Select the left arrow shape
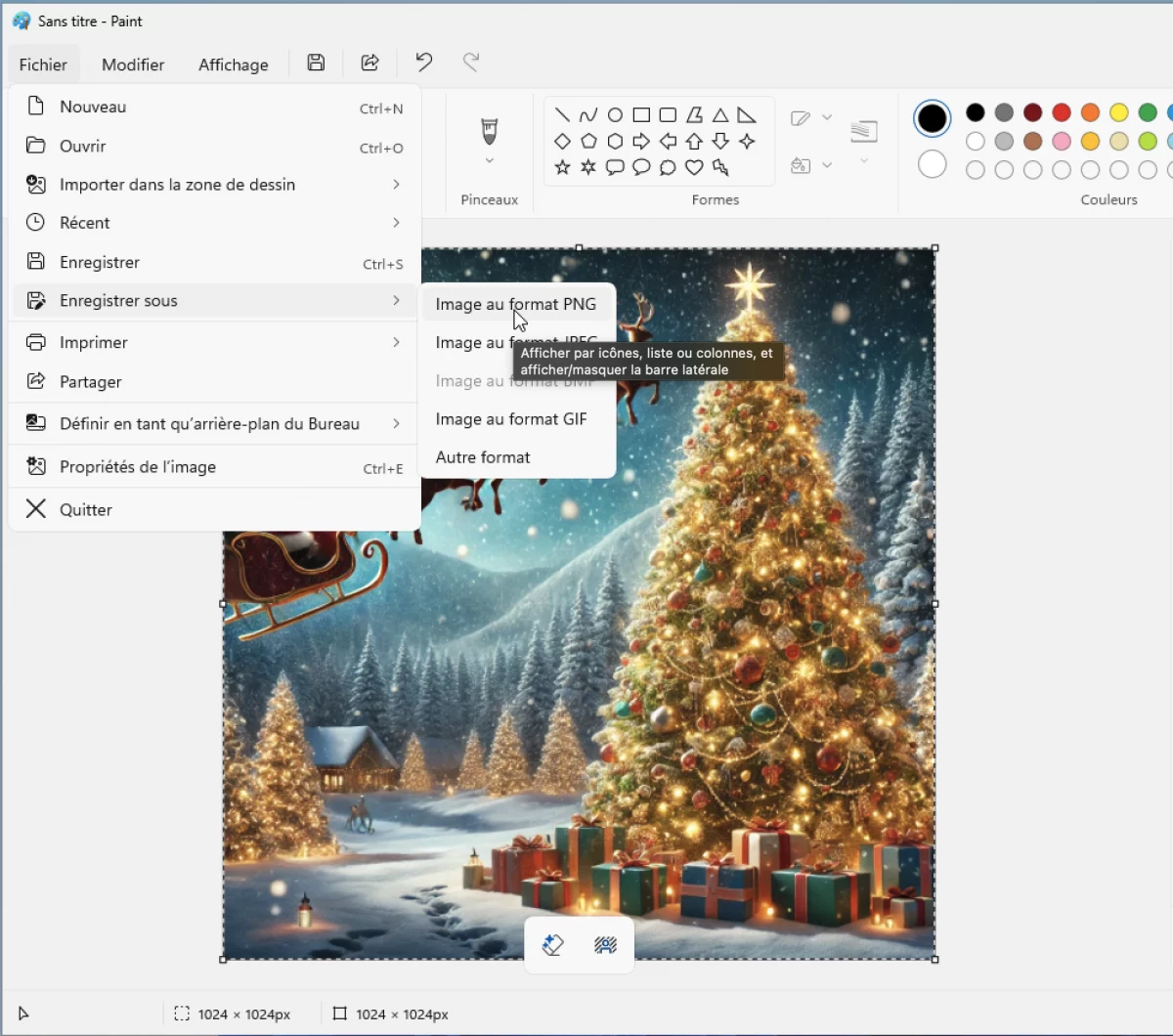Image resolution: width=1173 pixels, height=1036 pixels. tap(668, 141)
